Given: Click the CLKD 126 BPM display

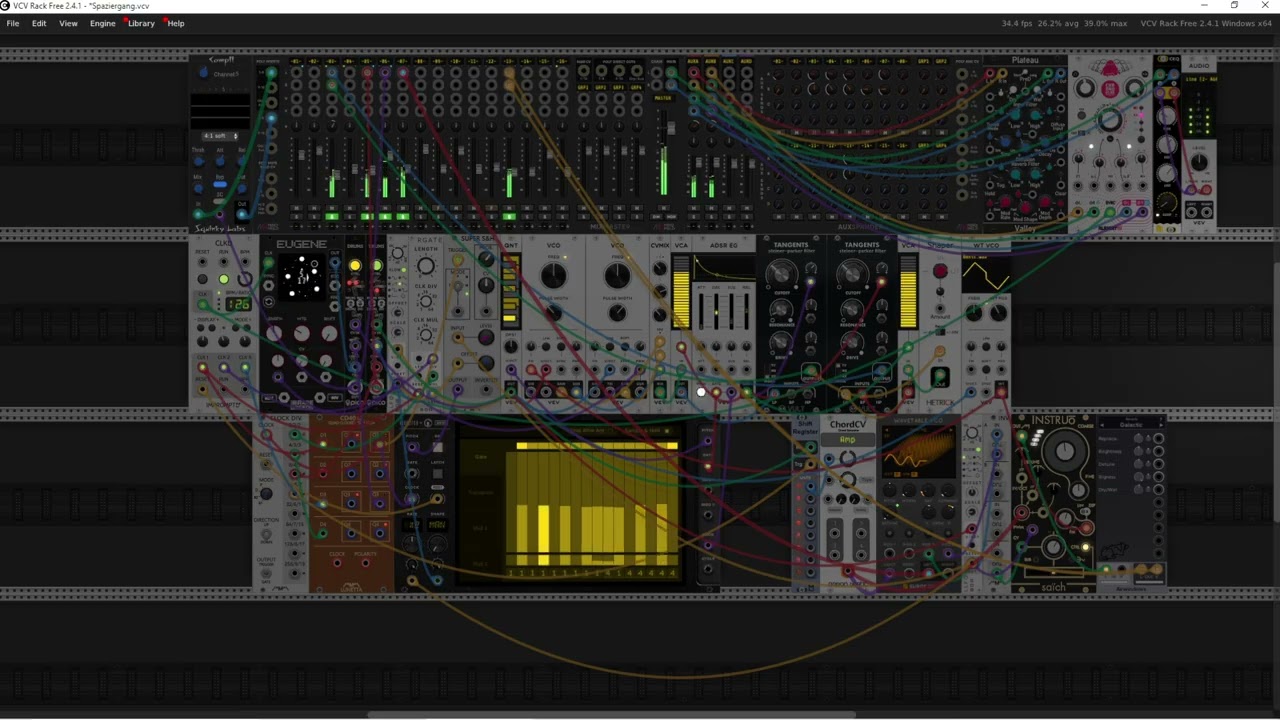Looking at the screenshot, I should click(238, 303).
